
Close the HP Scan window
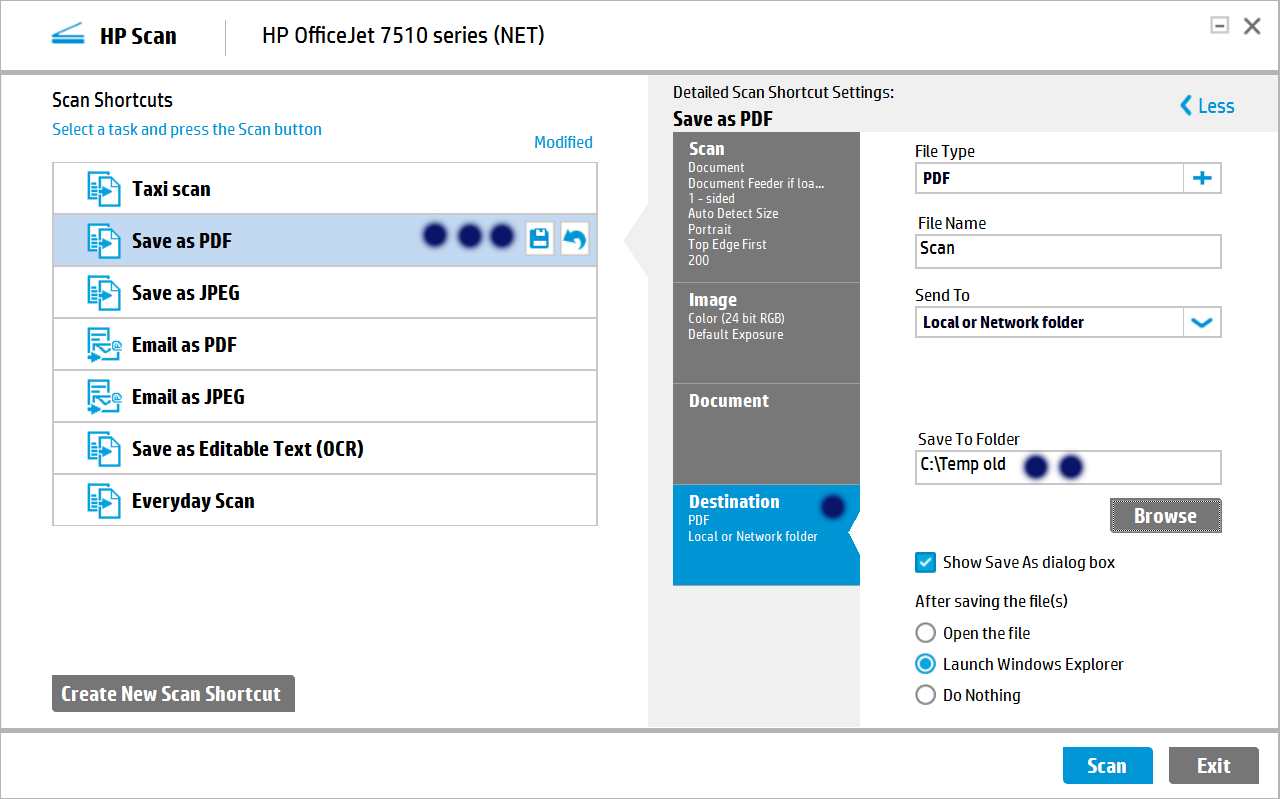click(x=1252, y=26)
